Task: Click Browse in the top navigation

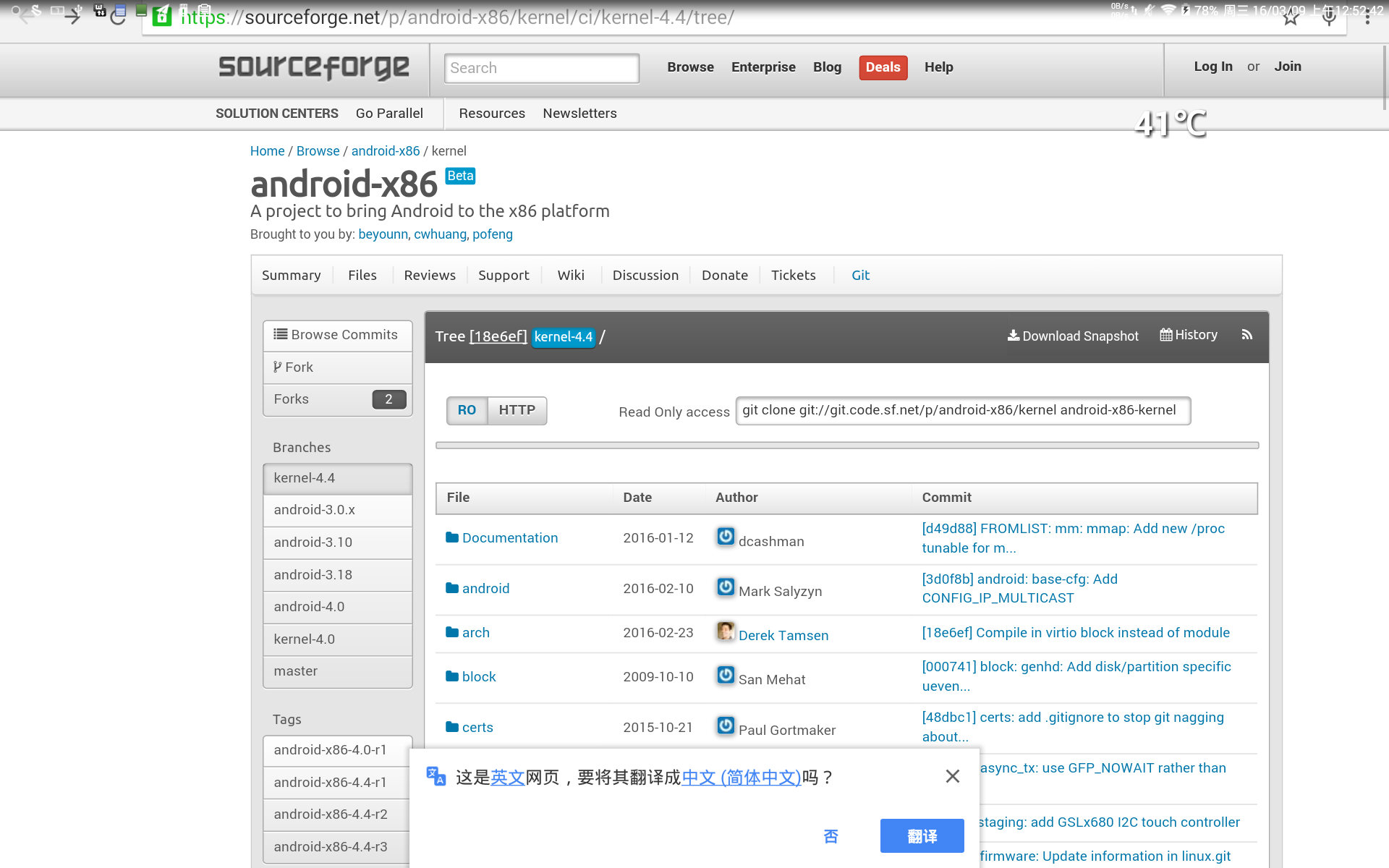Action: [x=690, y=67]
